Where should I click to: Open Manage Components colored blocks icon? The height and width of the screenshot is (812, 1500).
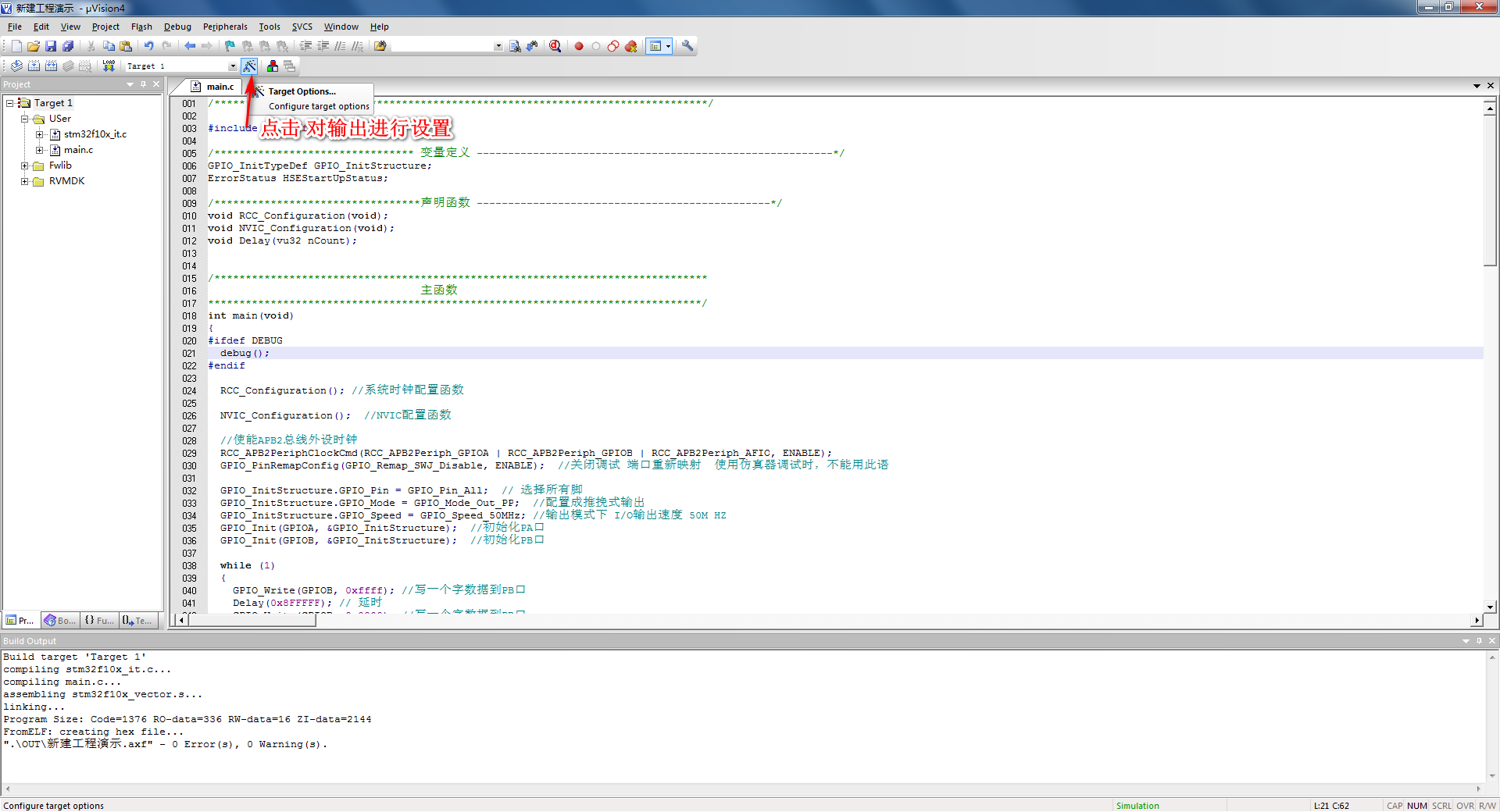272,66
